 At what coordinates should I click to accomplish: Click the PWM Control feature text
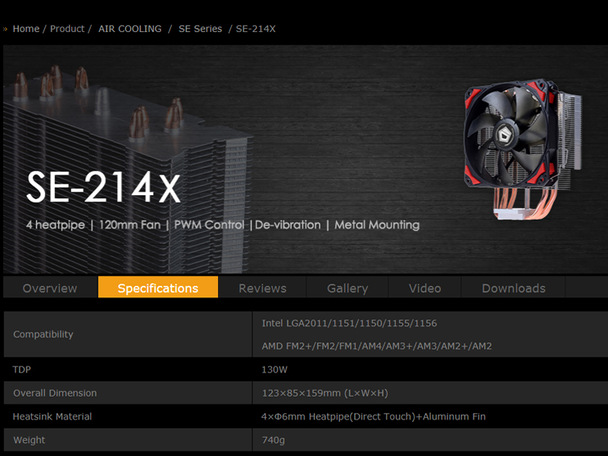click(209, 225)
